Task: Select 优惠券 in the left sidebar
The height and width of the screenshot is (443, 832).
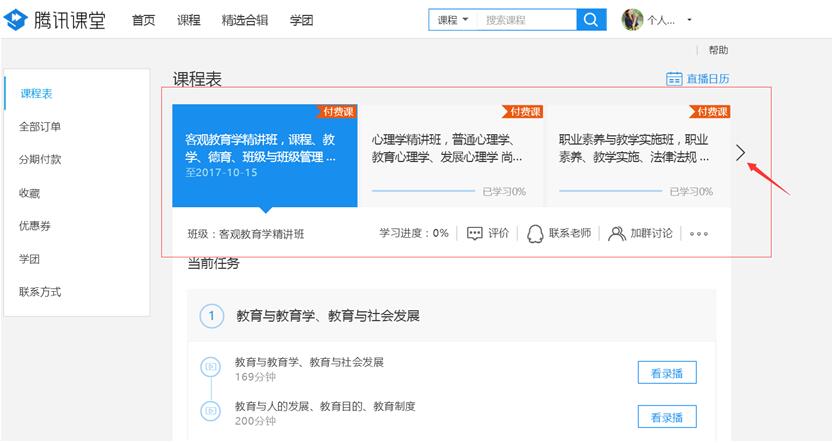Action: coord(34,226)
